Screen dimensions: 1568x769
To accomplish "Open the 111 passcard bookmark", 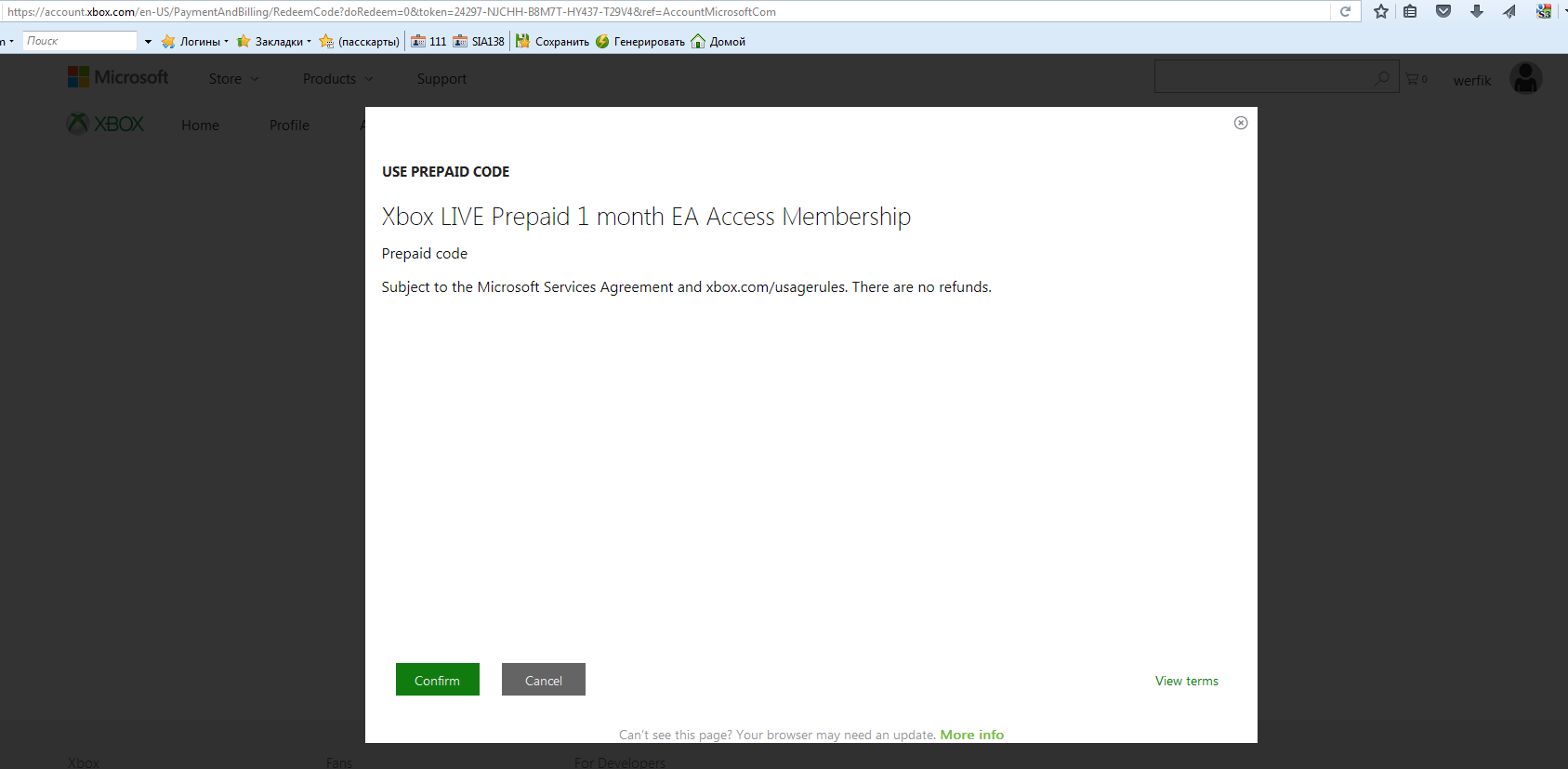I will pyautogui.click(x=428, y=41).
